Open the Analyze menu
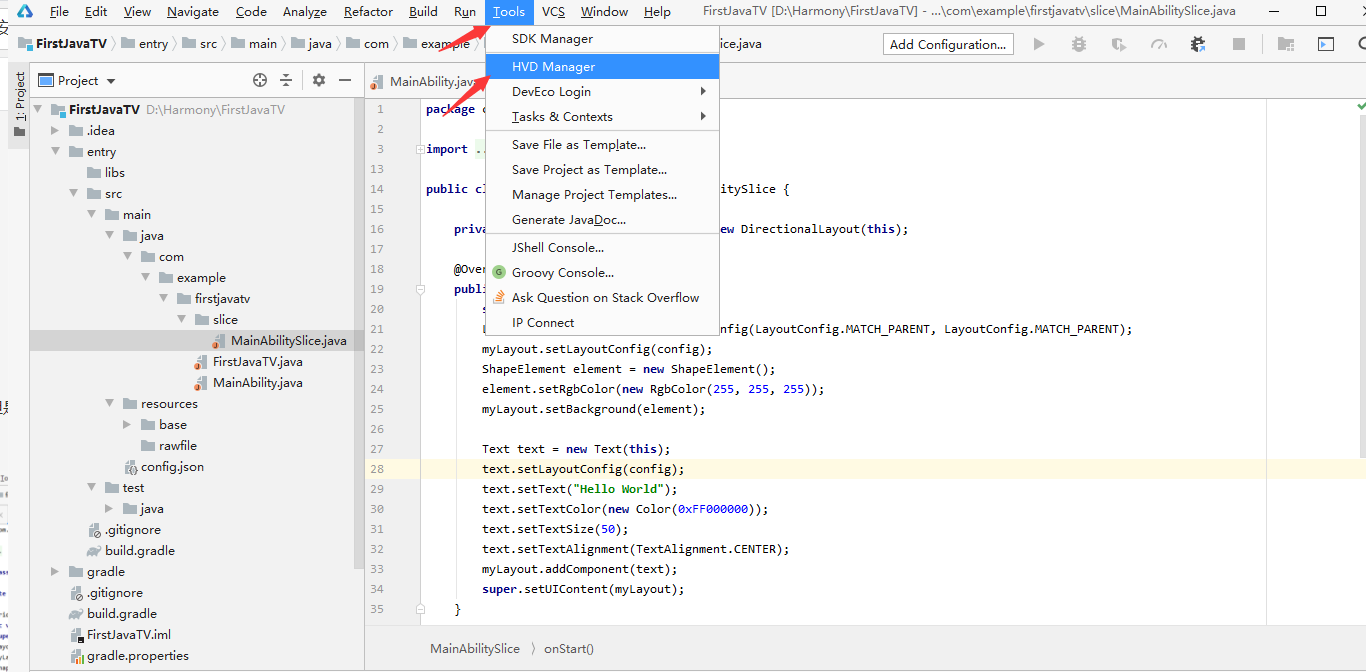 click(305, 12)
